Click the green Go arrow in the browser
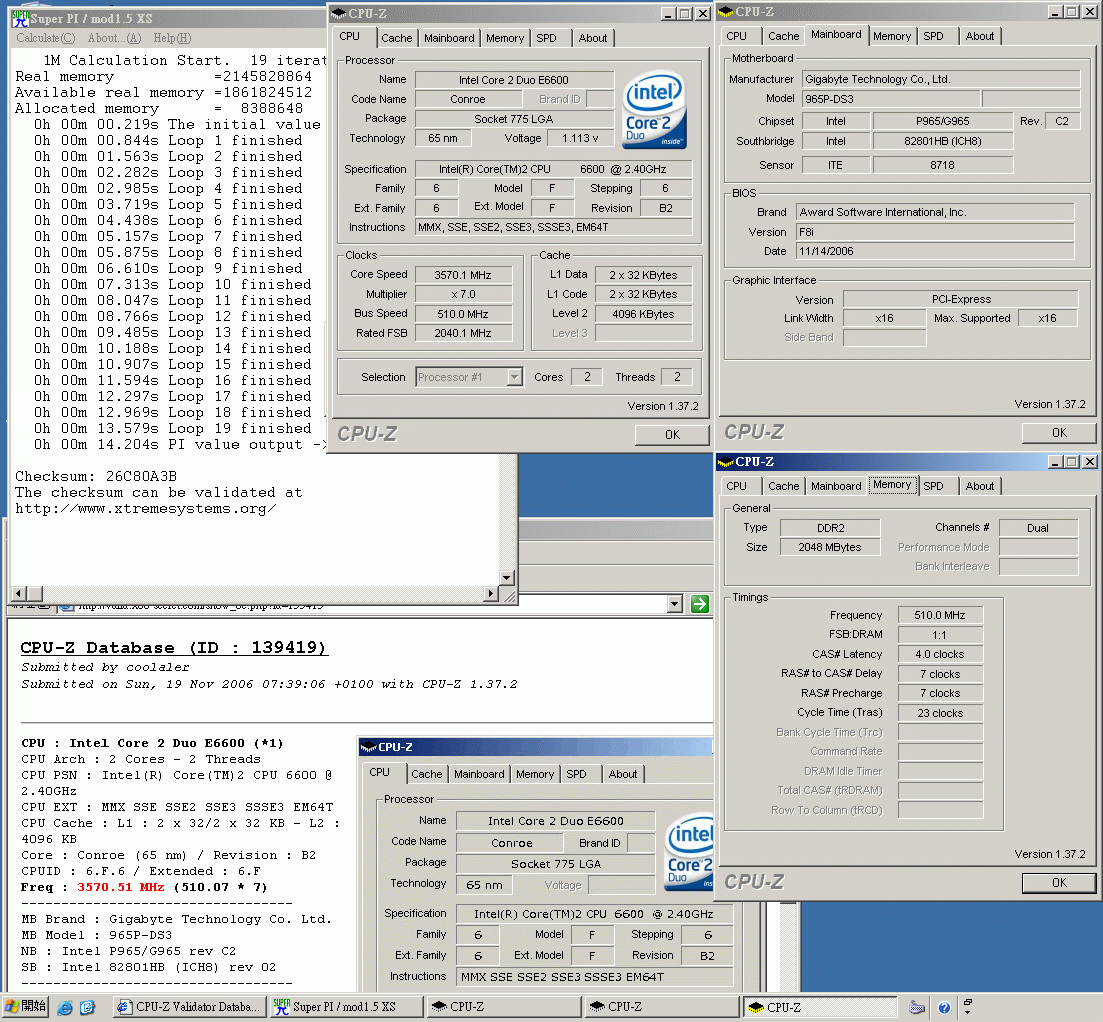This screenshot has width=1103, height=1022. [700, 603]
